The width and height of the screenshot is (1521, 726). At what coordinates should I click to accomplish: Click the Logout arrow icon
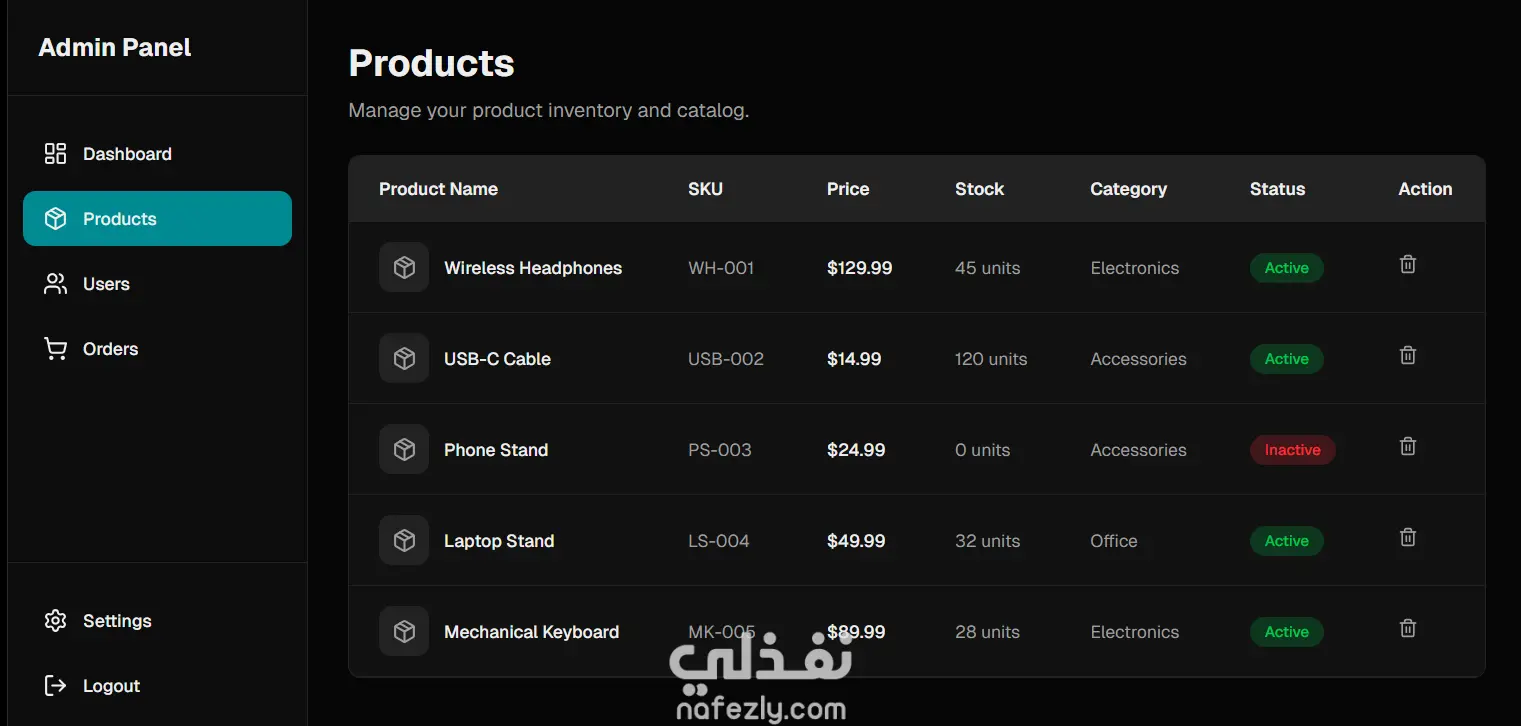point(56,686)
